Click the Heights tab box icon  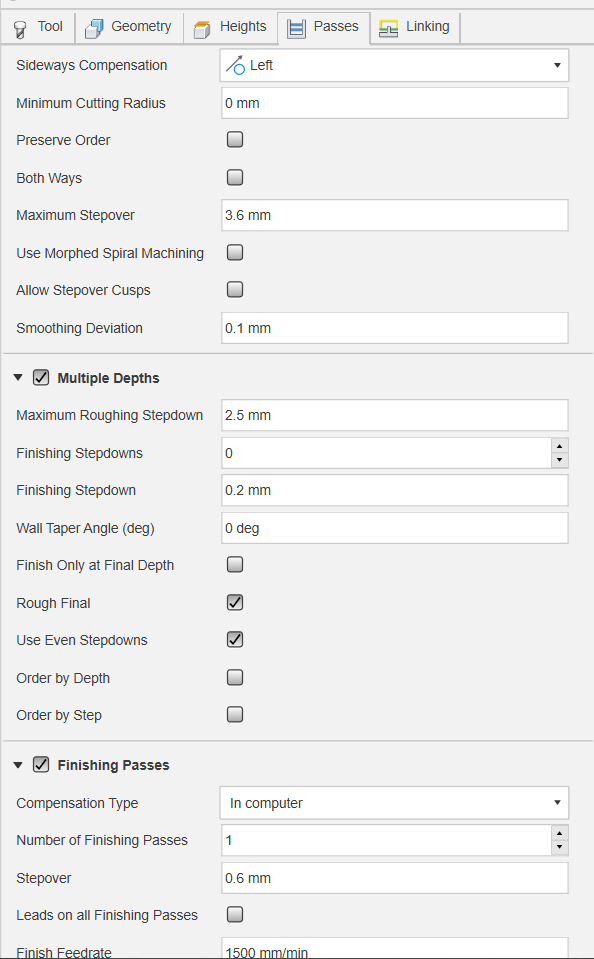pyautogui.click(x=202, y=29)
